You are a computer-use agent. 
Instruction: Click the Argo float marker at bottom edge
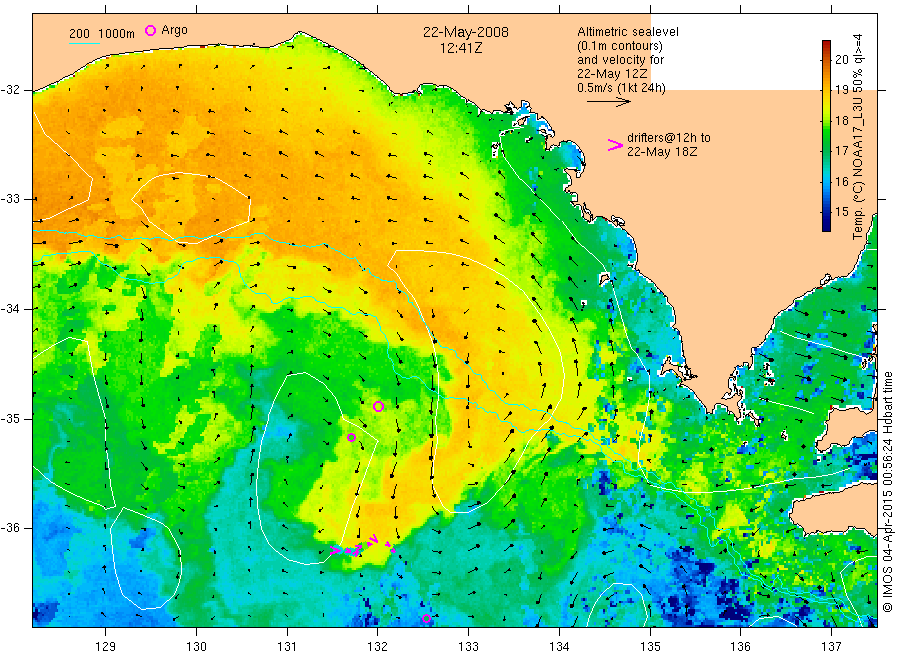(426, 619)
